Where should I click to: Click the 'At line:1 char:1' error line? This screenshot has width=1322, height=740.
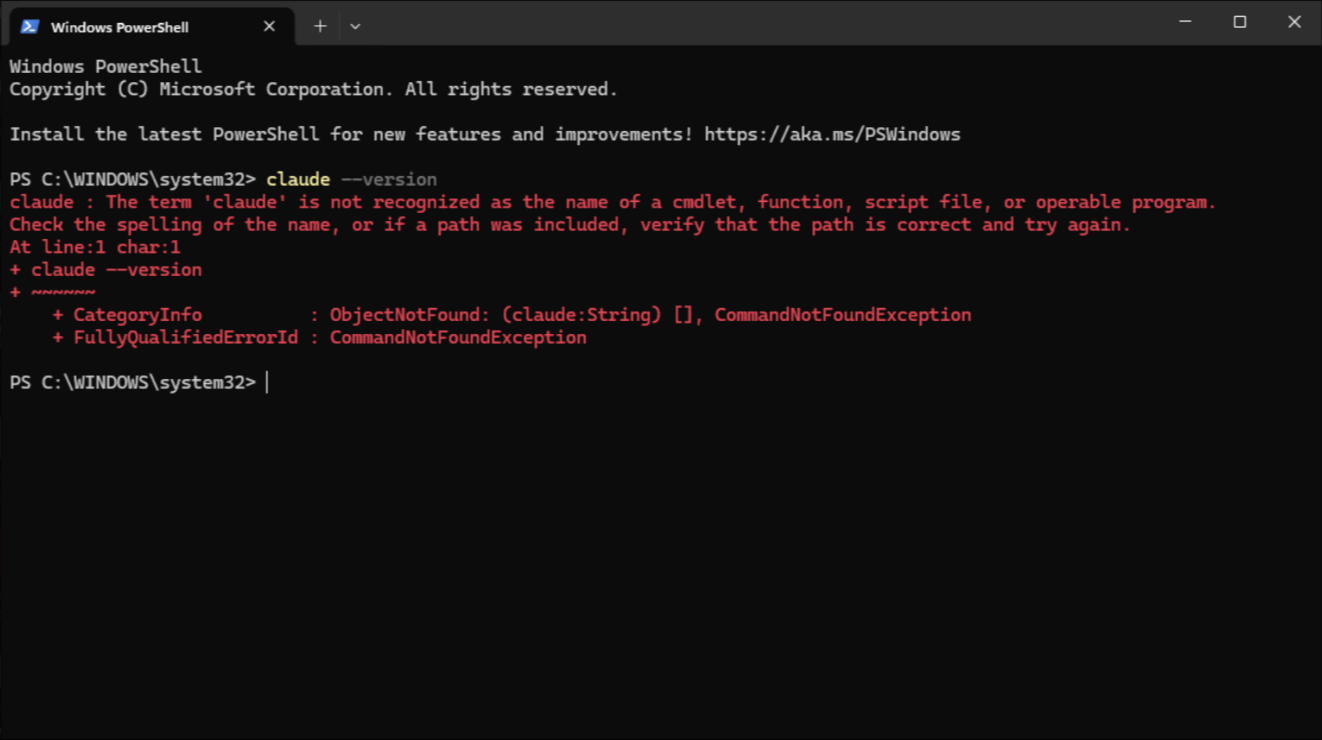(95, 247)
